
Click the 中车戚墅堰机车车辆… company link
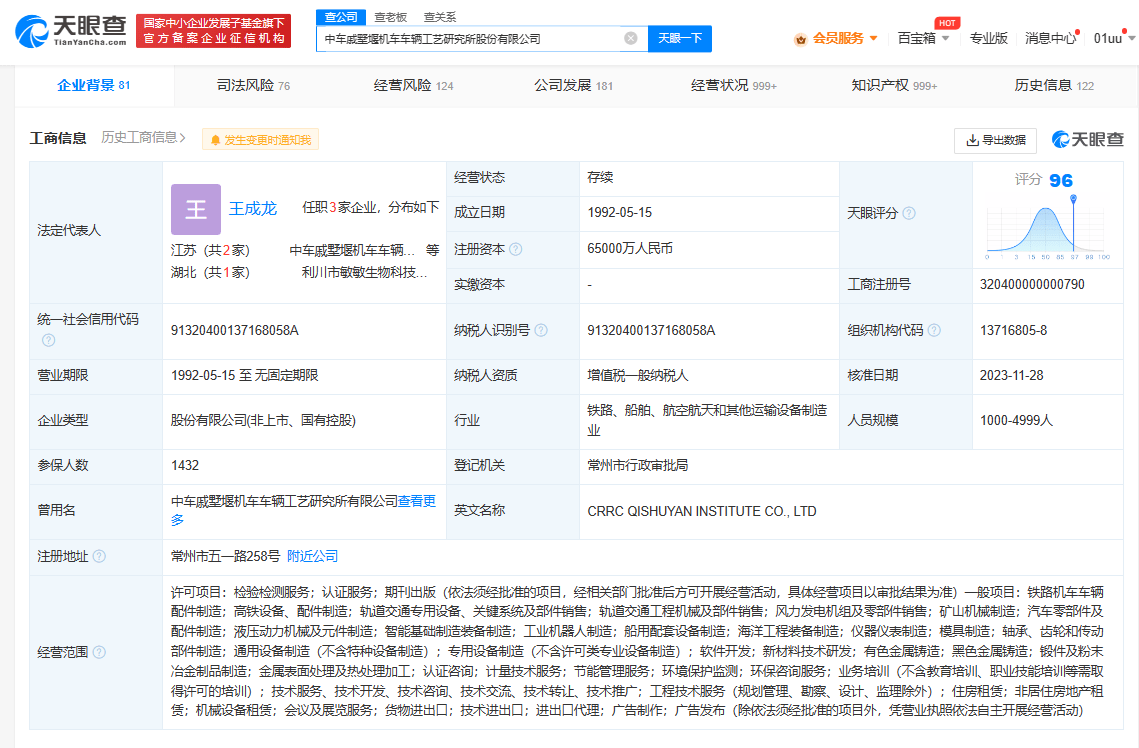(352, 251)
